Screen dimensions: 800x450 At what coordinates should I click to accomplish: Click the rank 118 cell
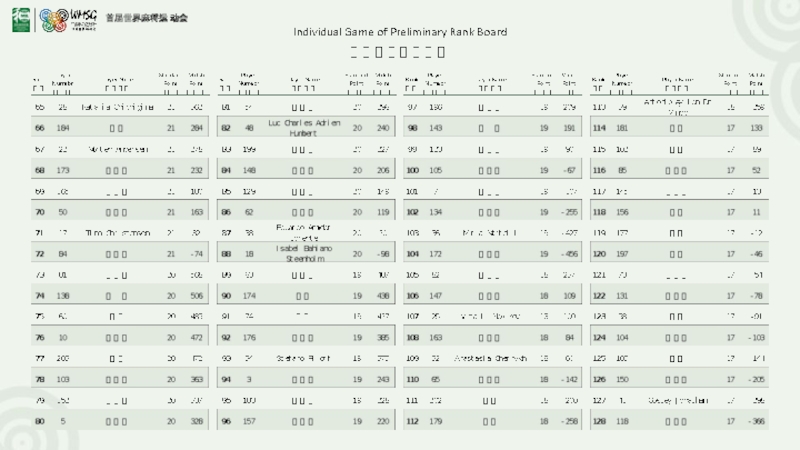(x=599, y=212)
